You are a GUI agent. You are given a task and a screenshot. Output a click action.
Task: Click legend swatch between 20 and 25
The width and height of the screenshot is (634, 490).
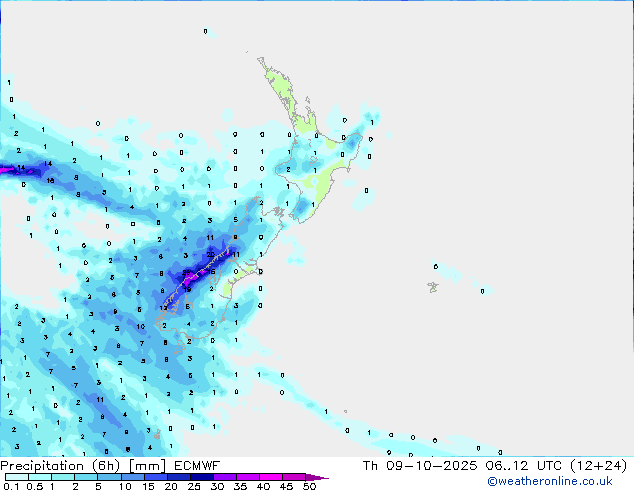(178, 477)
